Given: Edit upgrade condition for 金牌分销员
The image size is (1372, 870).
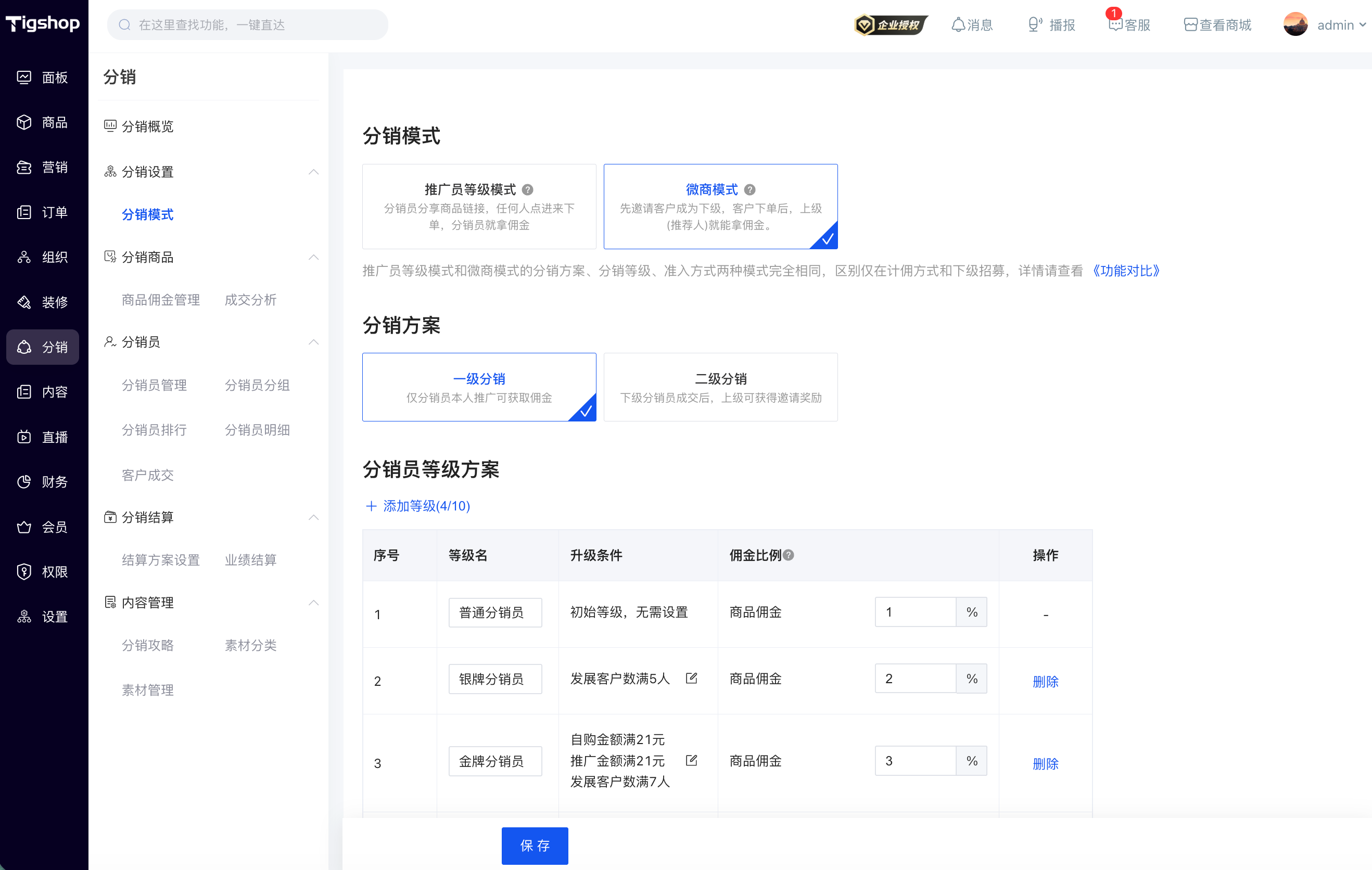Looking at the screenshot, I should pyautogui.click(x=692, y=760).
